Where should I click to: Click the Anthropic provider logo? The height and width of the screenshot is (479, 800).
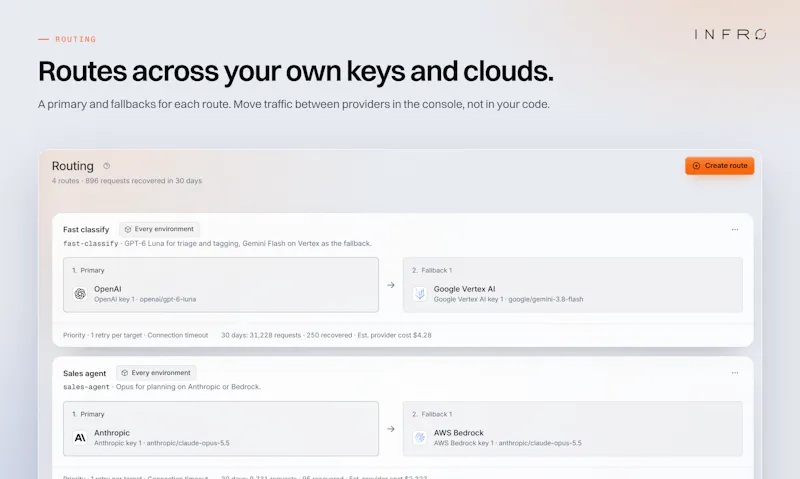[x=80, y=437]
